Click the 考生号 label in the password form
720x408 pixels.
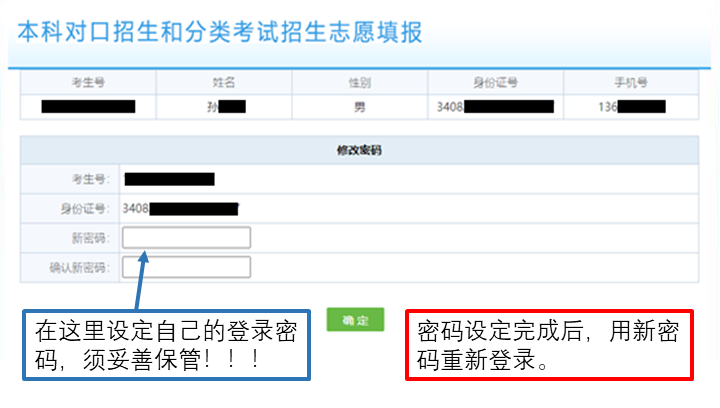90,180
